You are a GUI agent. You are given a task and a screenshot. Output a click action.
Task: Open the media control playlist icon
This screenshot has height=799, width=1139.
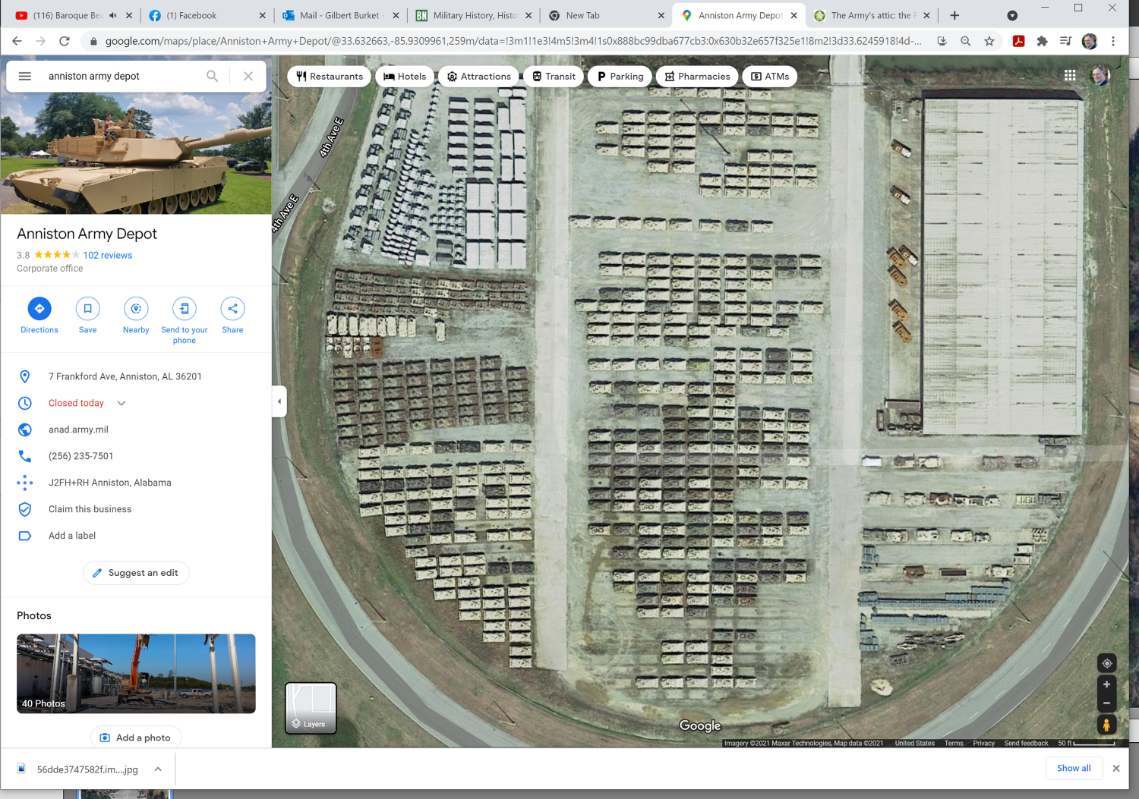click(1066, 41)
